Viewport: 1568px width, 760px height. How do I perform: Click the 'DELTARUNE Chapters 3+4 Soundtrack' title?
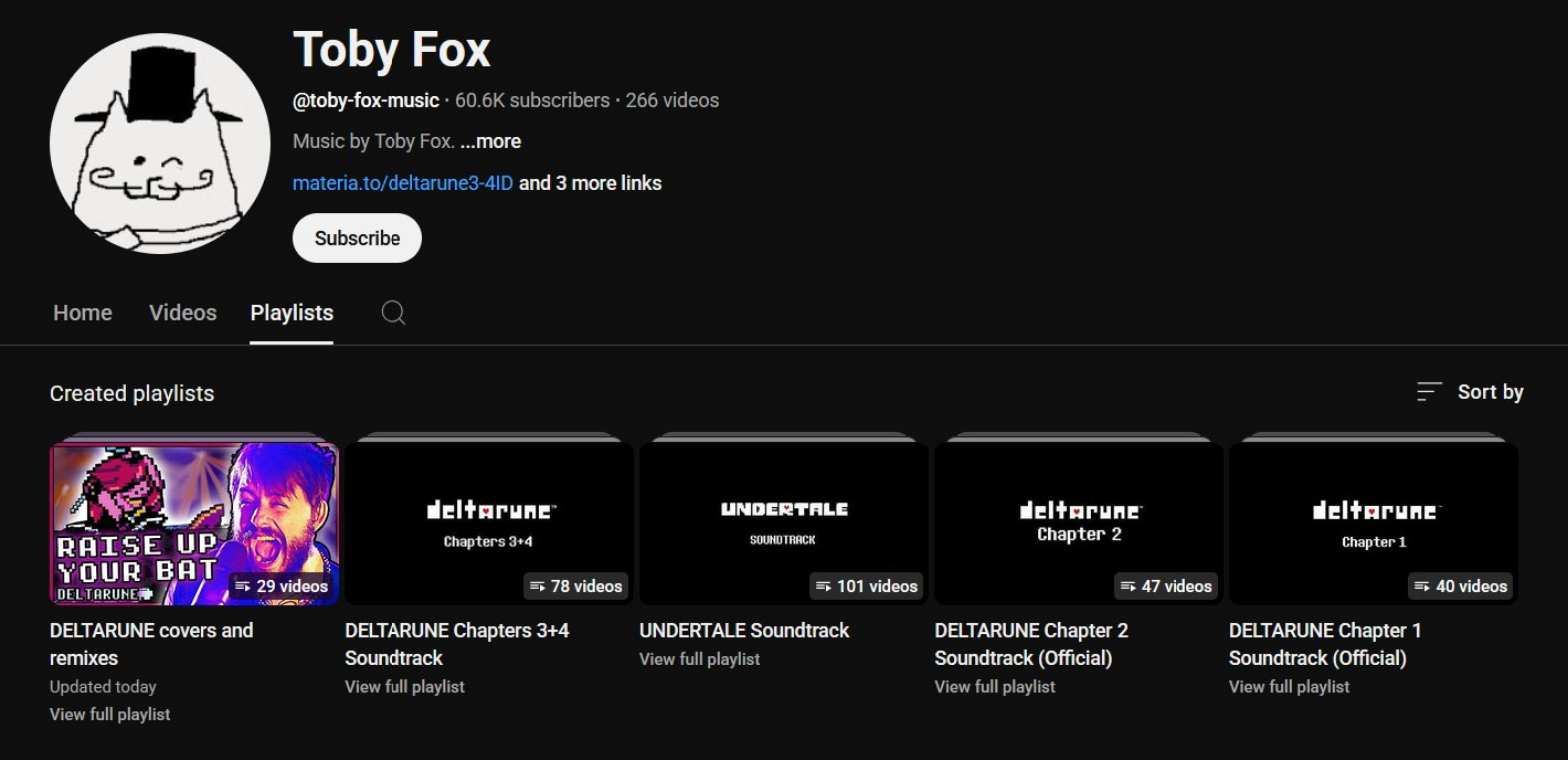coord(456,644)
